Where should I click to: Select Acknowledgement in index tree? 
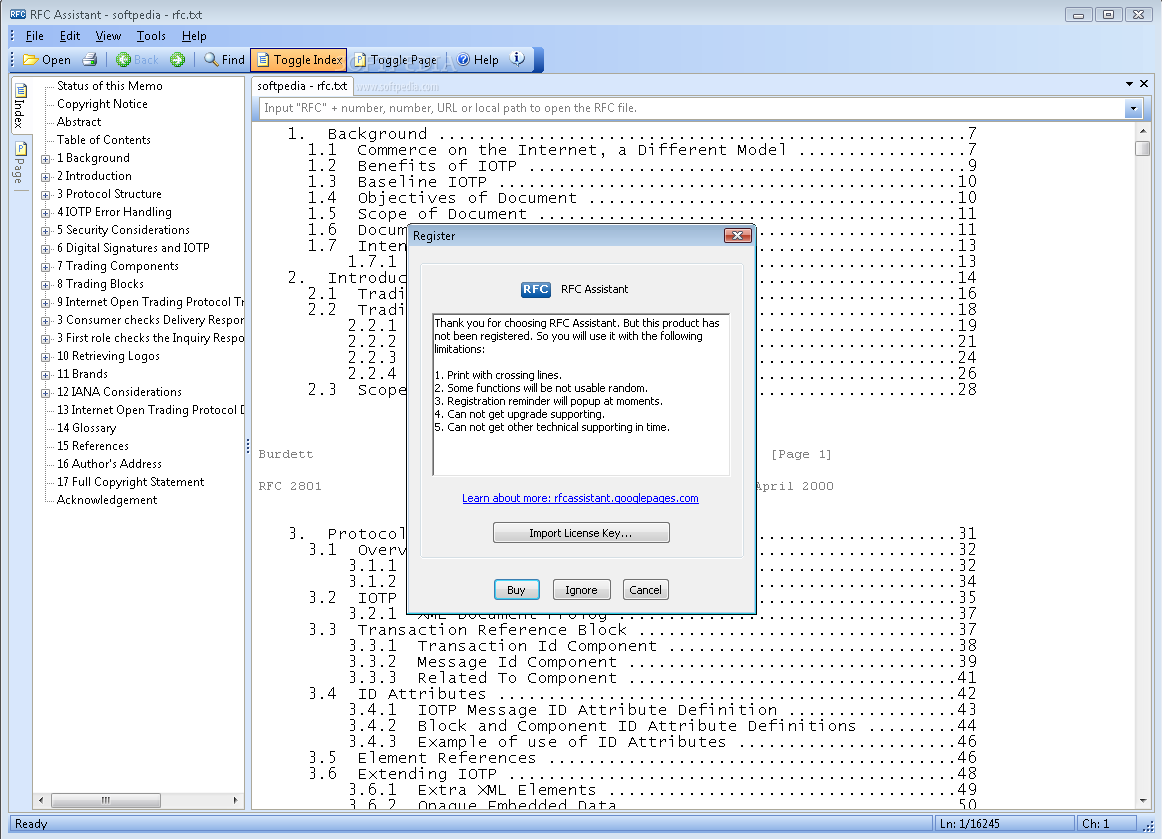107,500
